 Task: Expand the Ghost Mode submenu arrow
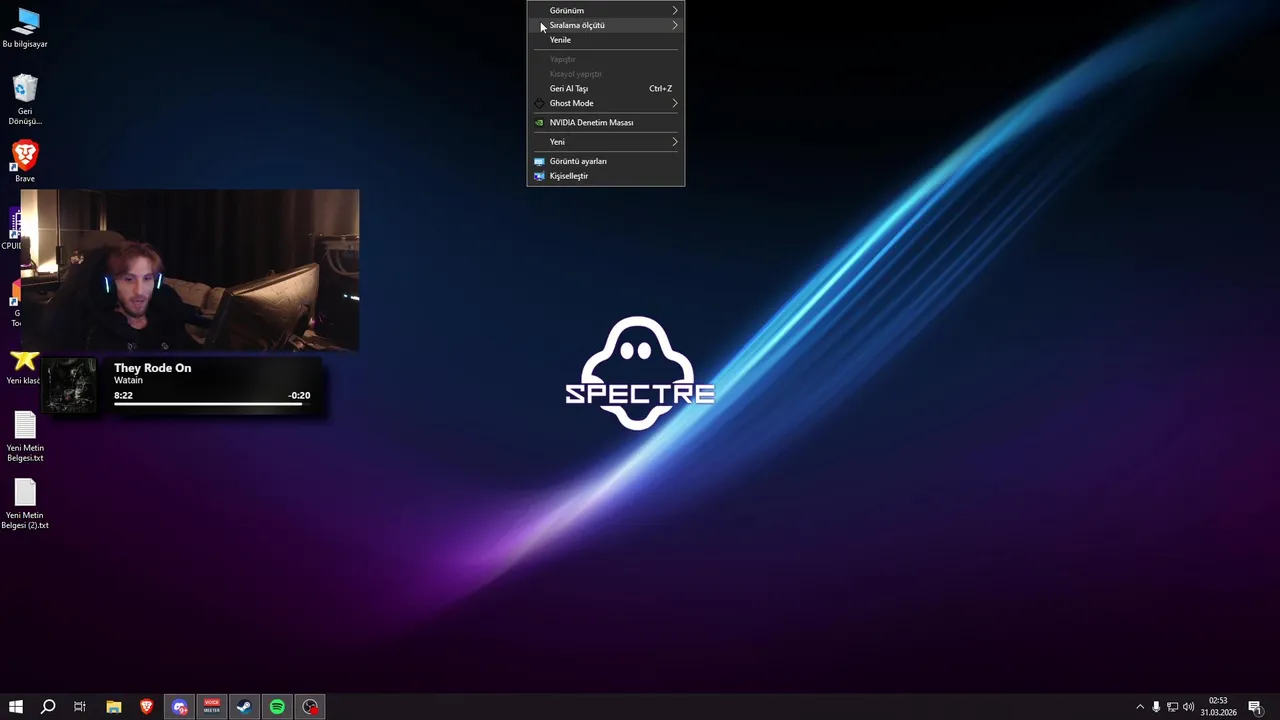click(x=674, y=103)
